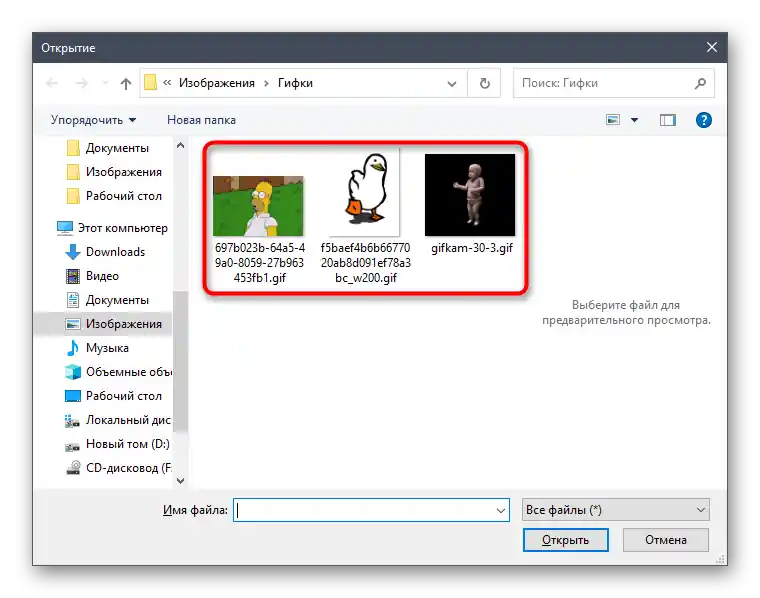The width and height of the screenshot is (760, 598).
Task: Open the Изображения path segment
Action: (x=217, y=83)
